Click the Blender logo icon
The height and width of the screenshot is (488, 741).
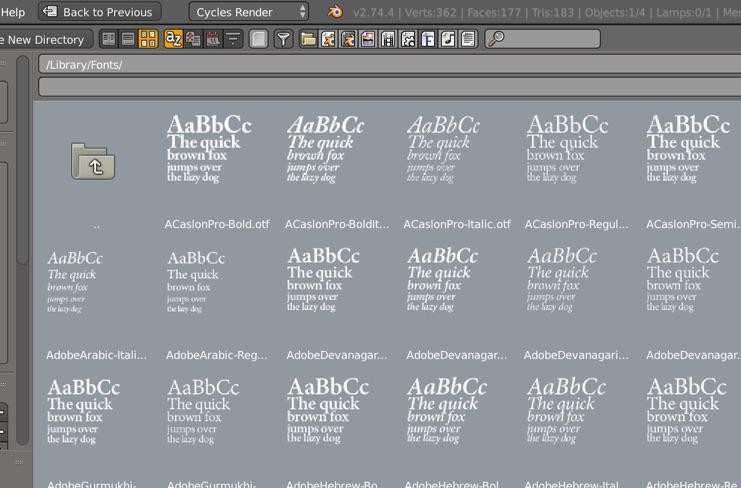[335, 11]
